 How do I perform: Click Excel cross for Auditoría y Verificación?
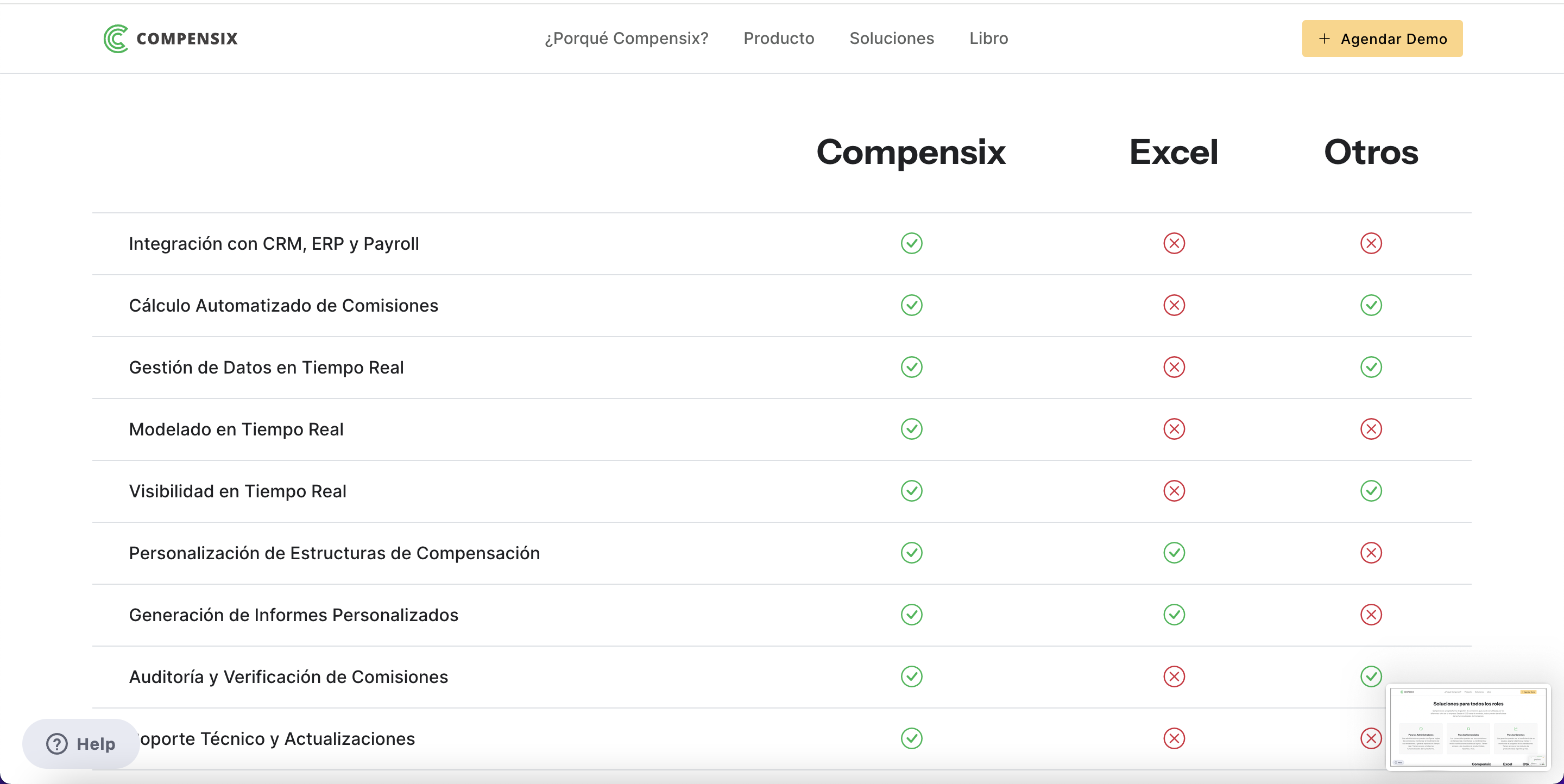tap(1174, 676)
